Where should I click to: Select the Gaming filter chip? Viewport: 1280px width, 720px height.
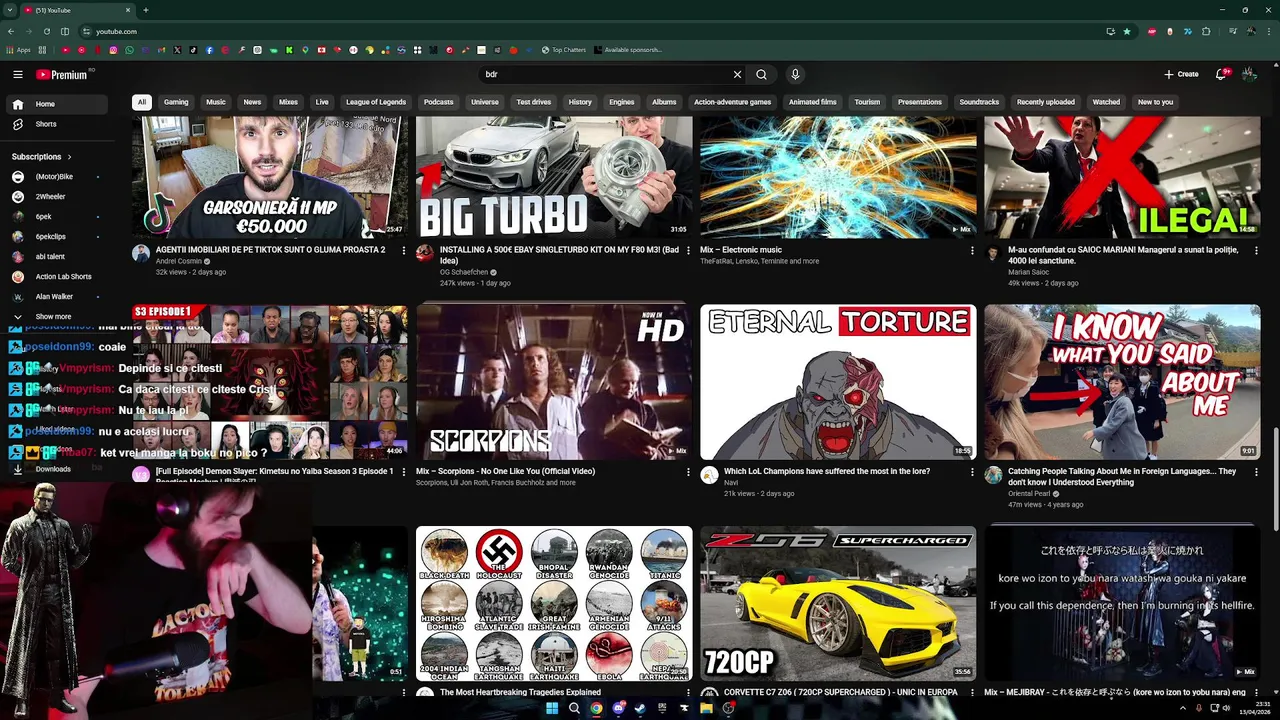pyautogui.click(x=176, y=102)
